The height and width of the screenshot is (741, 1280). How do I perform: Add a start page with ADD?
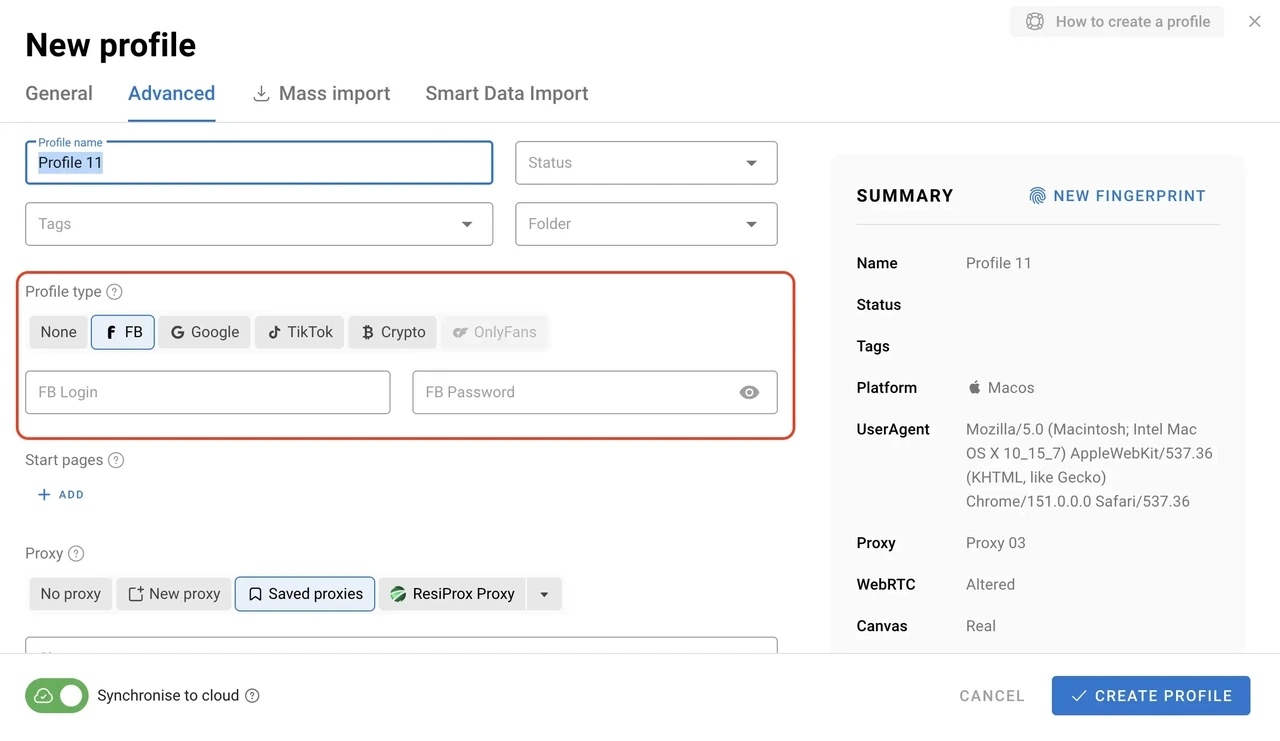[61, 495]
